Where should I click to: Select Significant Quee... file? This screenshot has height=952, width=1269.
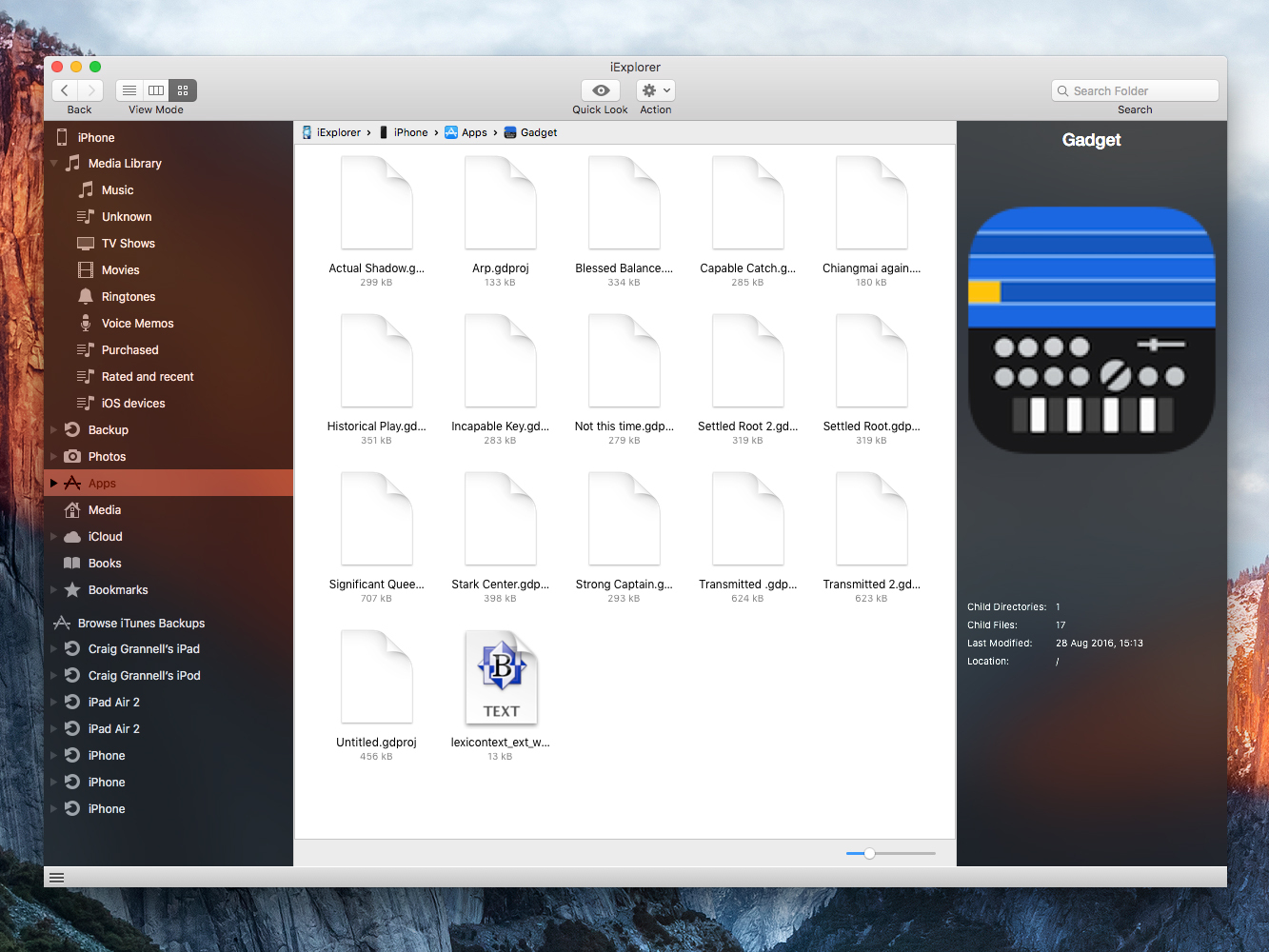pos(377,537)
